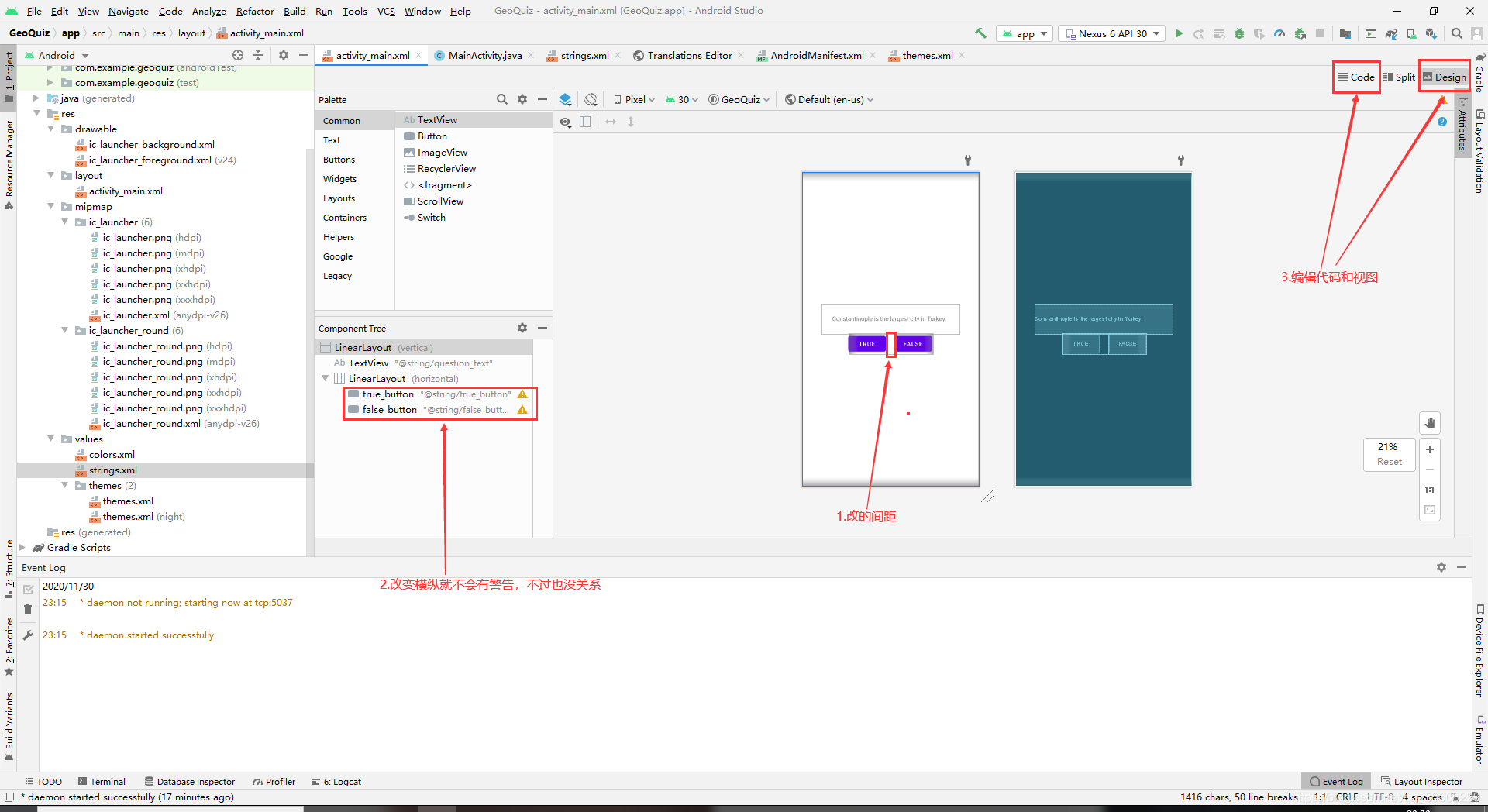Click the locate-target icon in Project panel
This screenshot has height=812, width=1488.
tap(238, 55)
